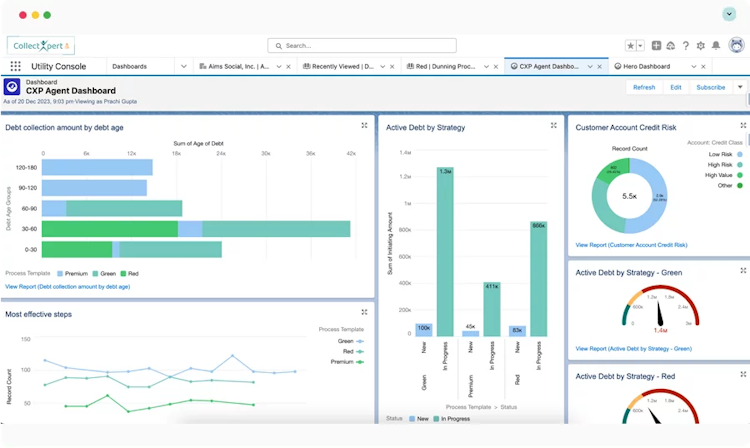Click the Refresh dashboard button
The image size is (750, 448).
pos(644,87)
